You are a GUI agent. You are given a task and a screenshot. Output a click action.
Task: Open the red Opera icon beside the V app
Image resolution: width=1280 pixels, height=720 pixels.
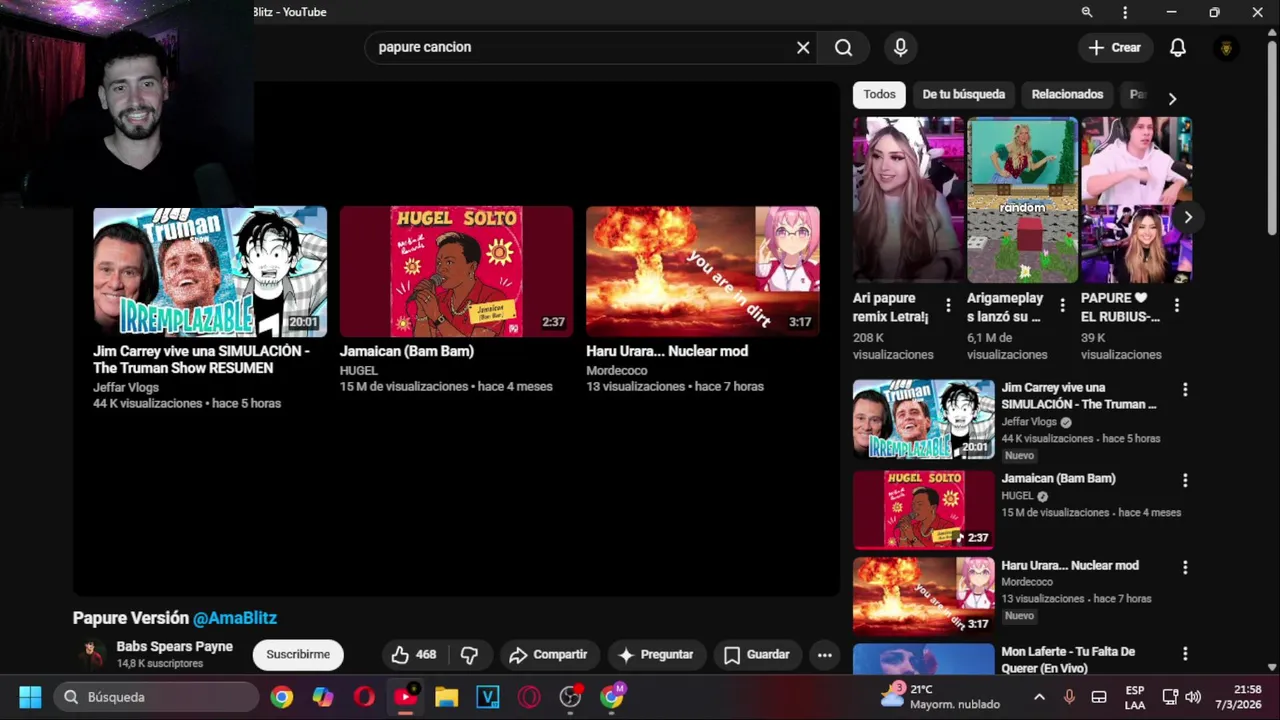[x=528, y=697]
